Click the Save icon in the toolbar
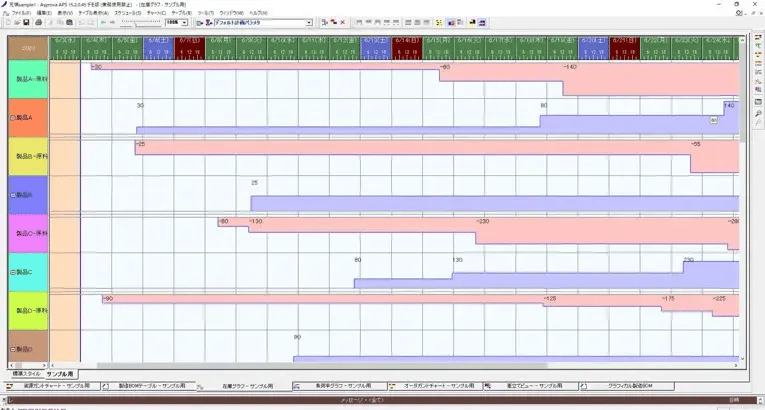Screen dimensions: 765x410 tap(25, 21)
